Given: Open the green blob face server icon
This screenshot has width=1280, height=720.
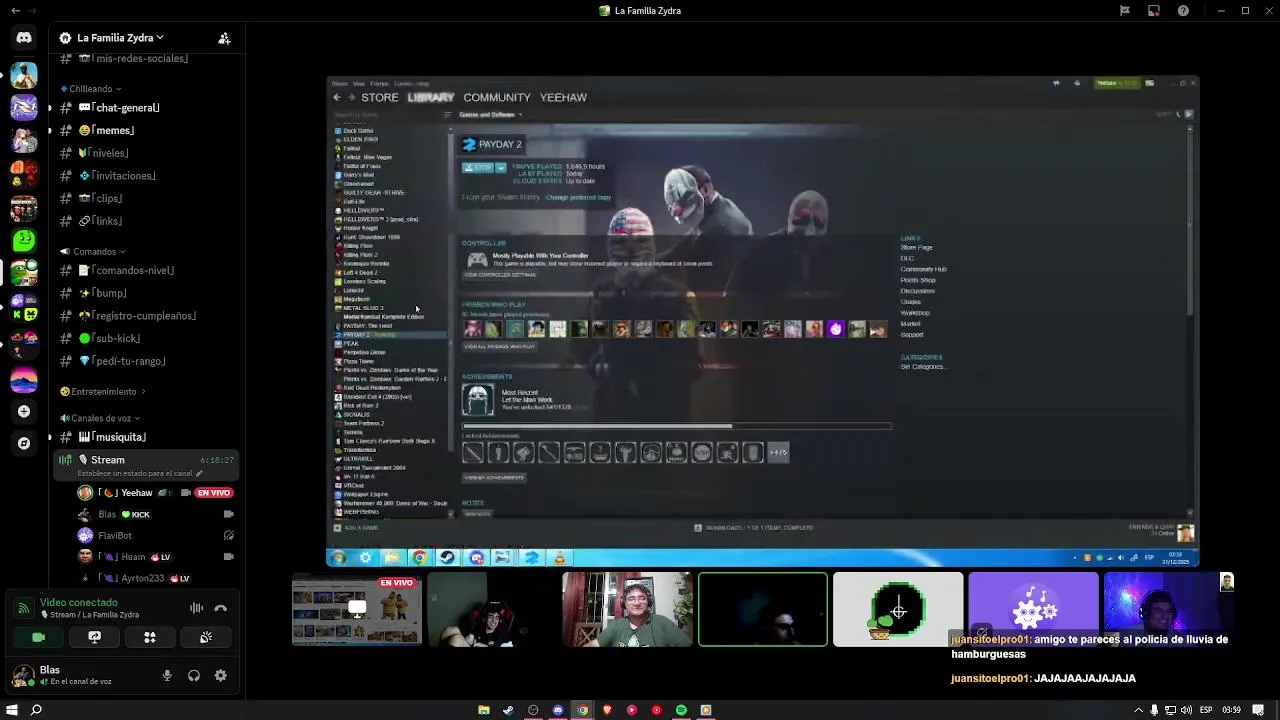Looking at the screenshot, I should [x=24, y=240].
